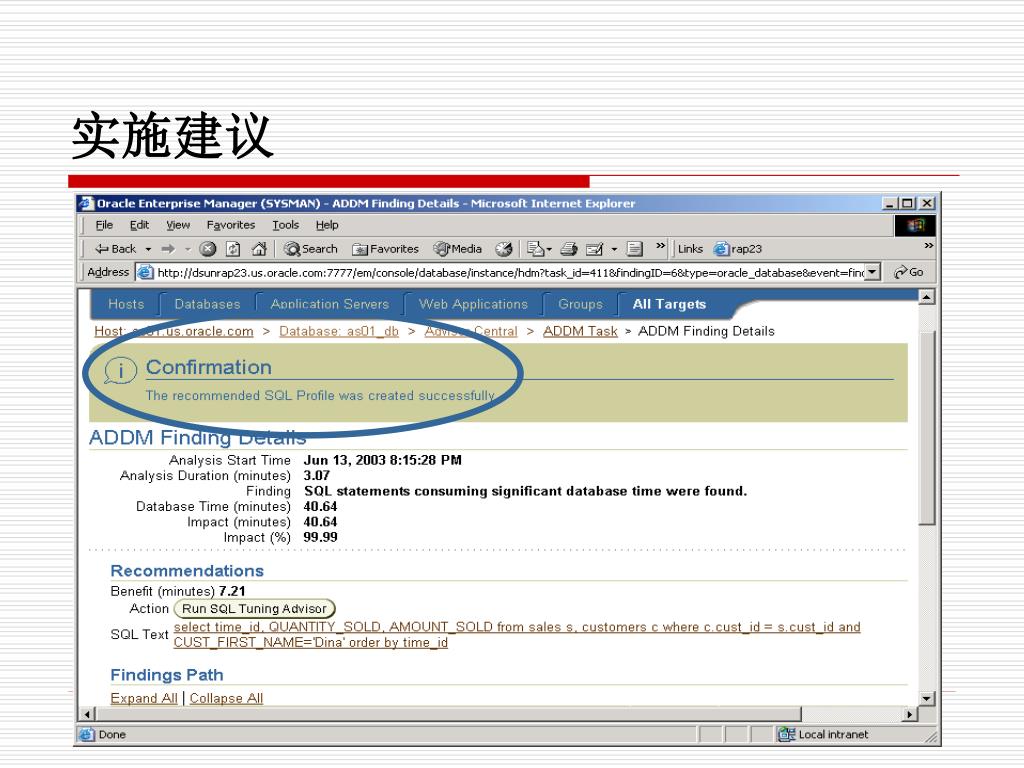This screenshot has height=768, width=1024.
Task: Click the Edit page toolbar icon
Action: point(594,249)
